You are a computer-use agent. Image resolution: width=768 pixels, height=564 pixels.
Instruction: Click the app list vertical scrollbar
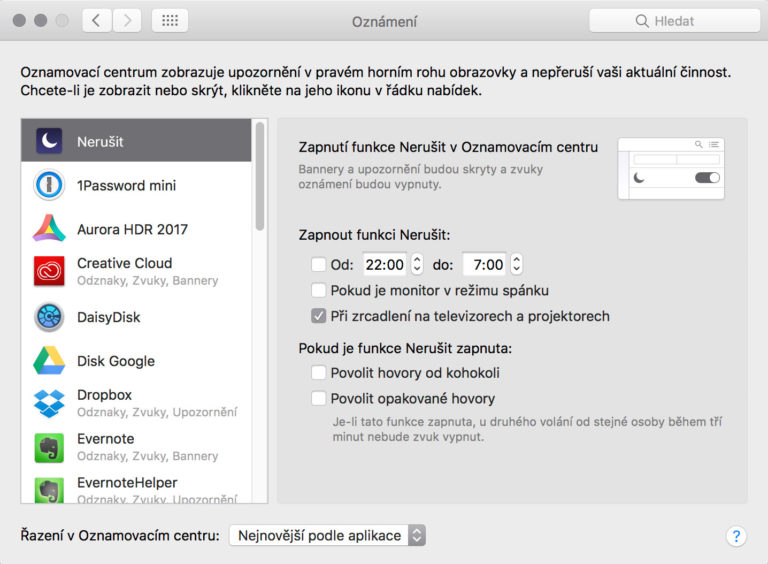pos(260,175)
